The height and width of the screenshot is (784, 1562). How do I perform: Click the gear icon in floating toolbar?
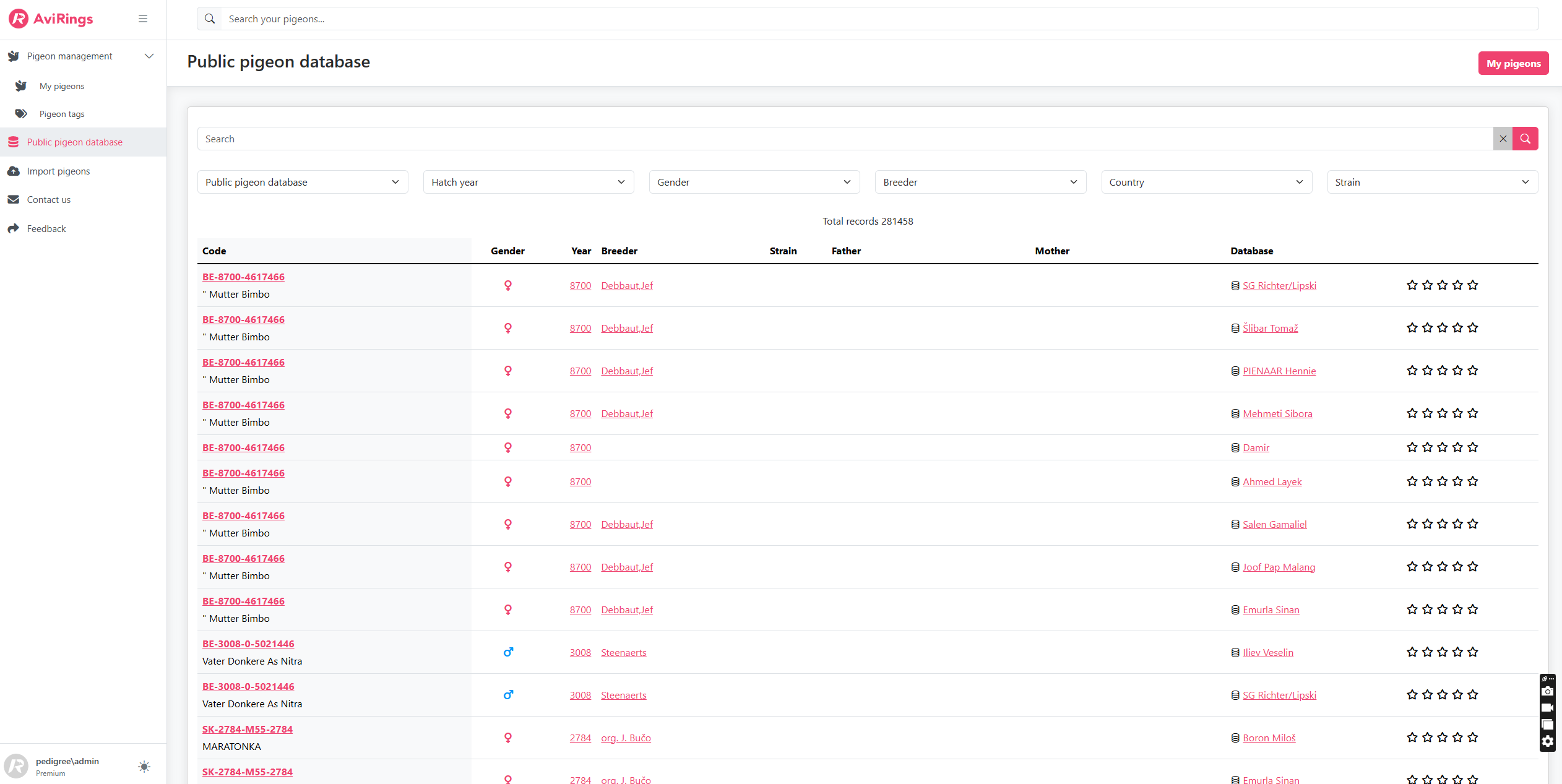pyautogui.click(x=1547, y=741)
